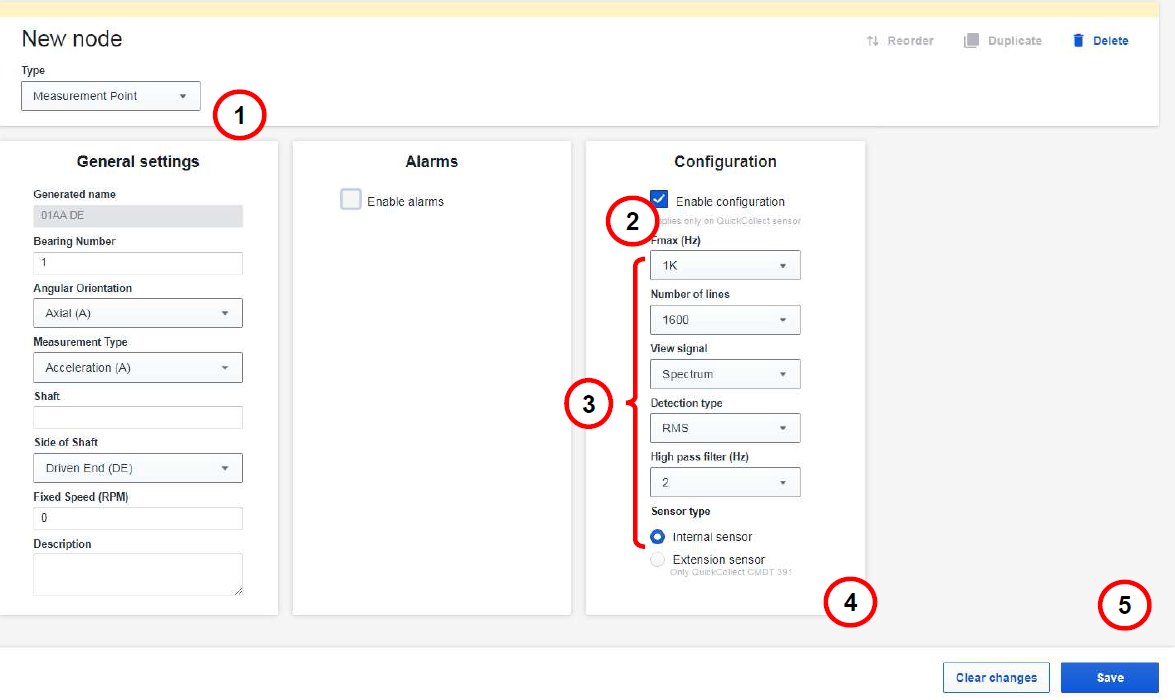The image size is (1175, 700).
Task: Save the new node
Action: 1110,678
